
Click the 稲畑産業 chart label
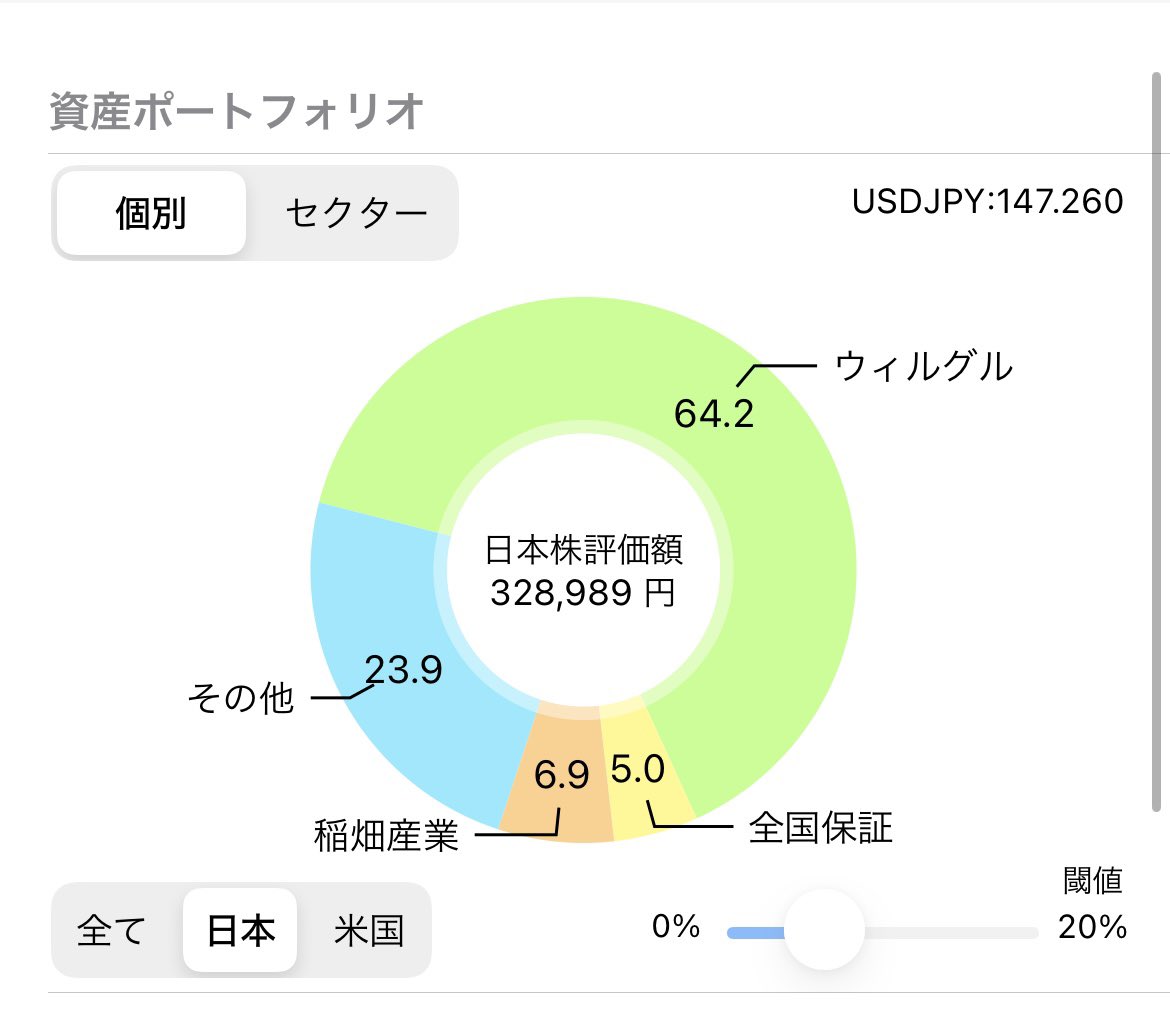386,835
